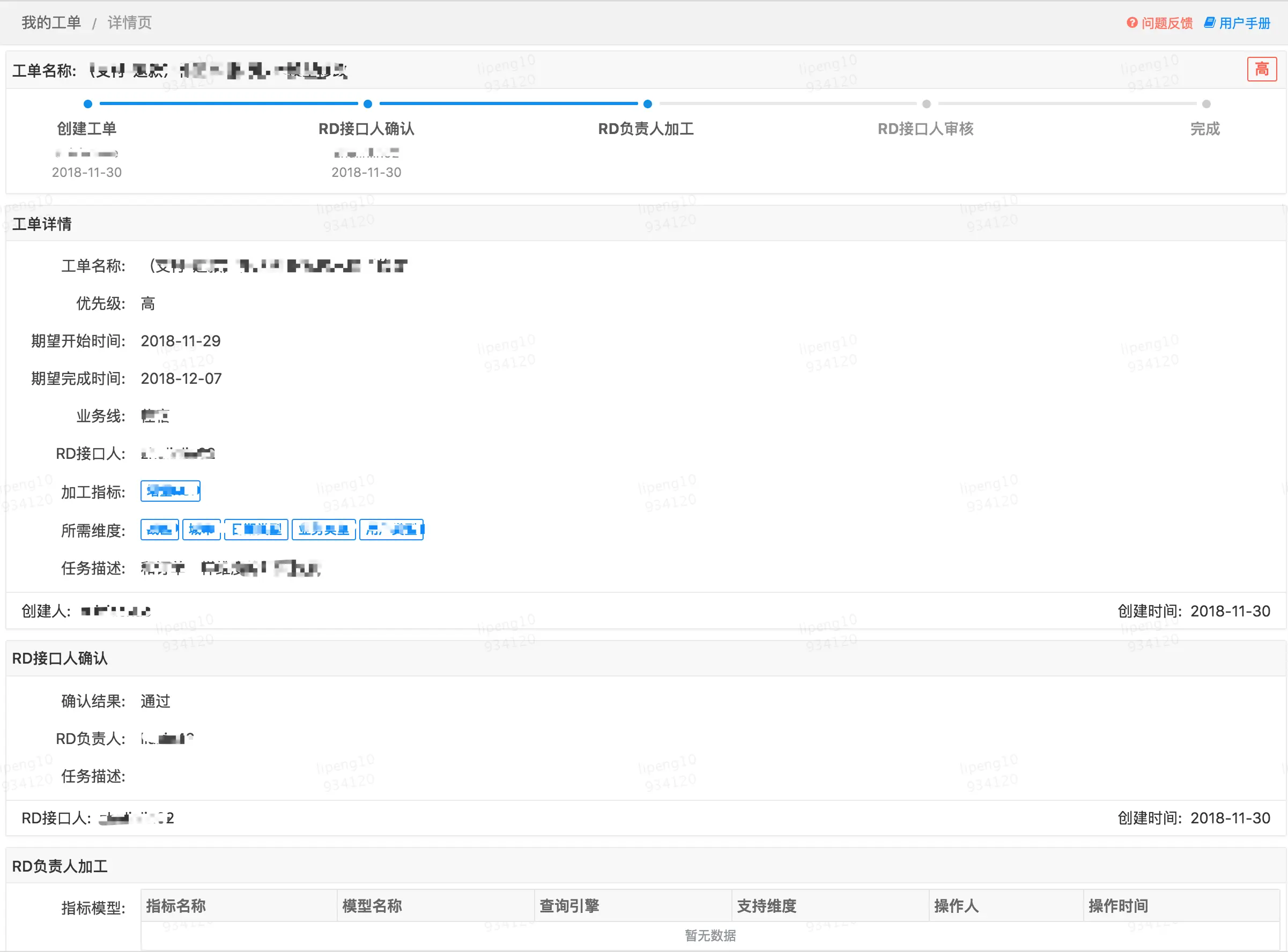Click the 查询引擎 column header
This screenshot has width=1288, height=952.
click(569, 906)
